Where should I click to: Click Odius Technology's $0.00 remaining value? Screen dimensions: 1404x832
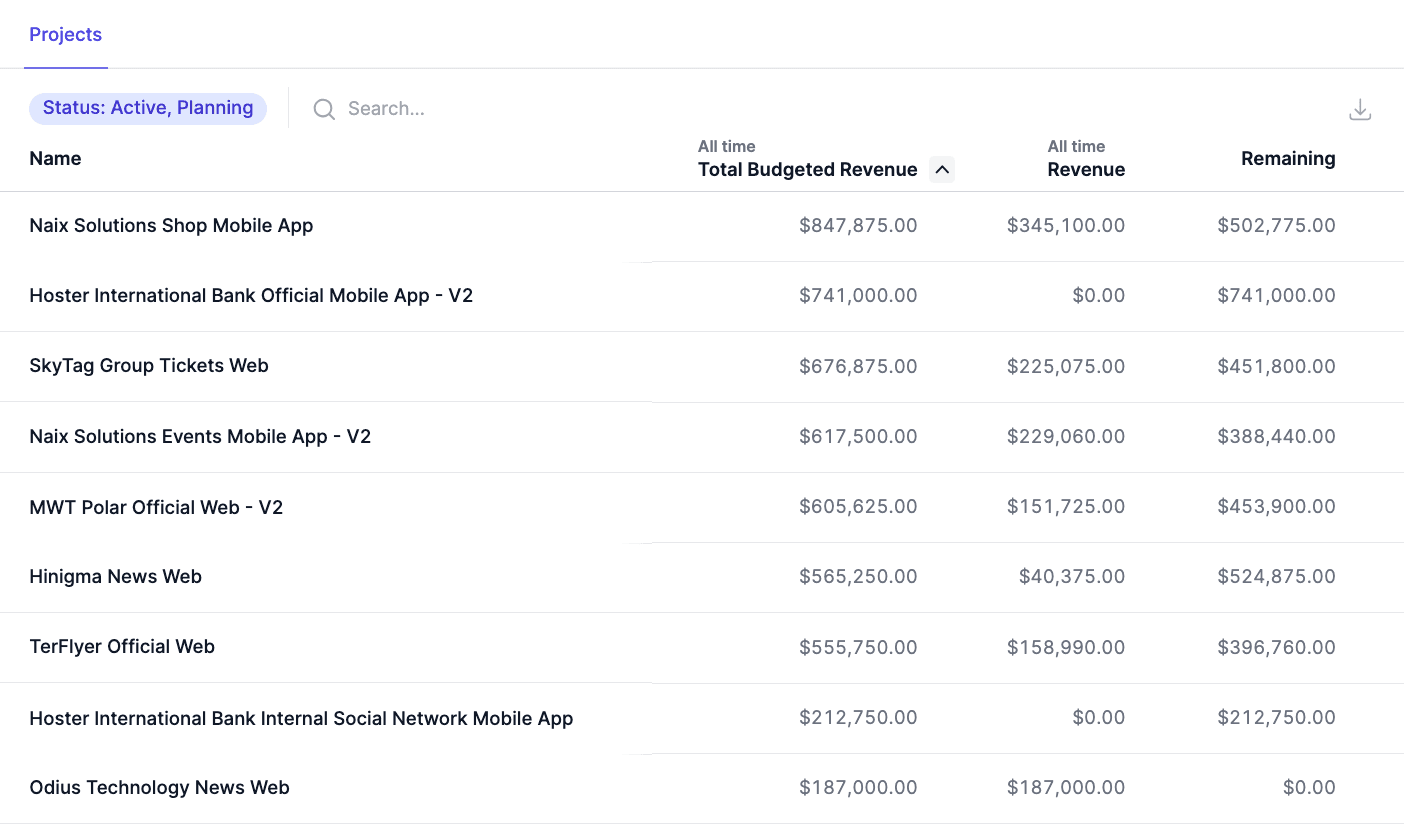click(x=1309, y=788)
